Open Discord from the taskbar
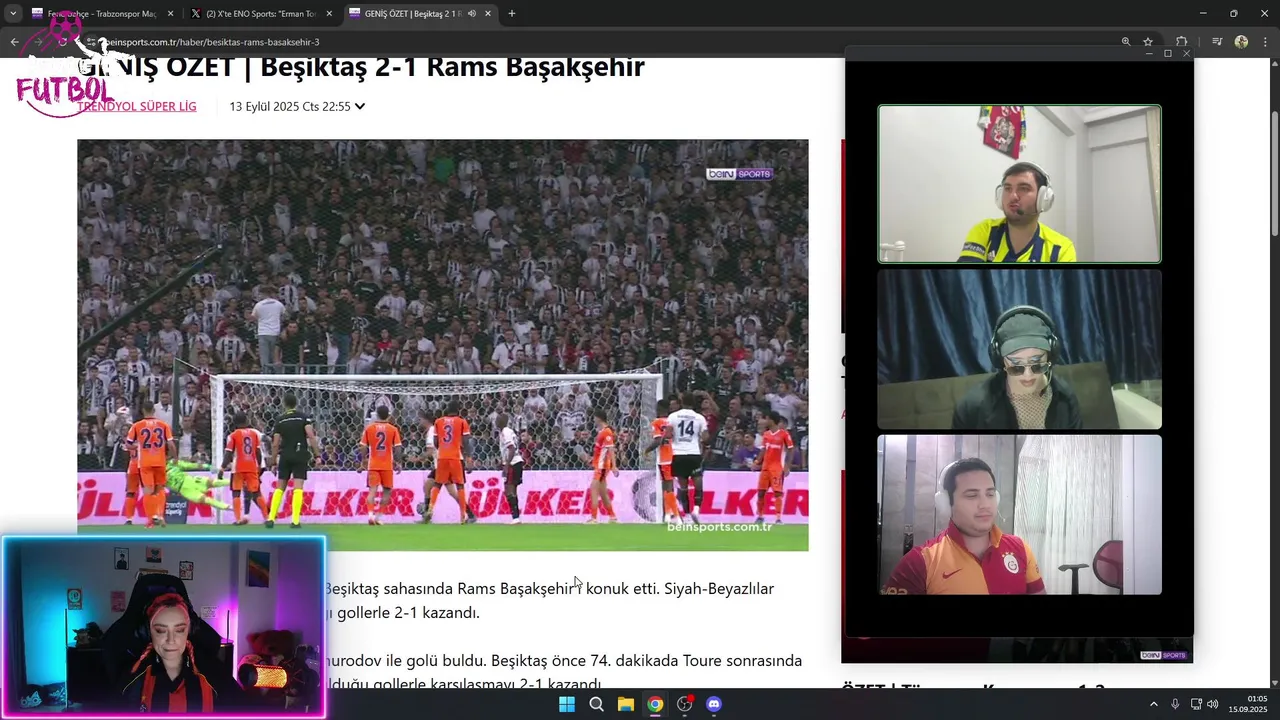Image resolution: width=1280 pixels, height=720 pixels. click(714, 704)
